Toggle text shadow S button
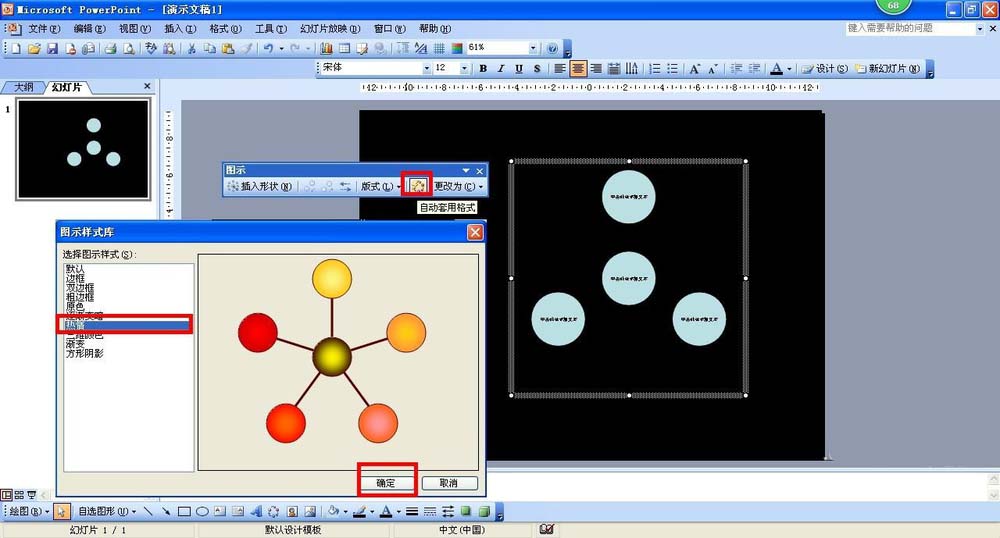1000x538 pixels. [x=537, y=68]
